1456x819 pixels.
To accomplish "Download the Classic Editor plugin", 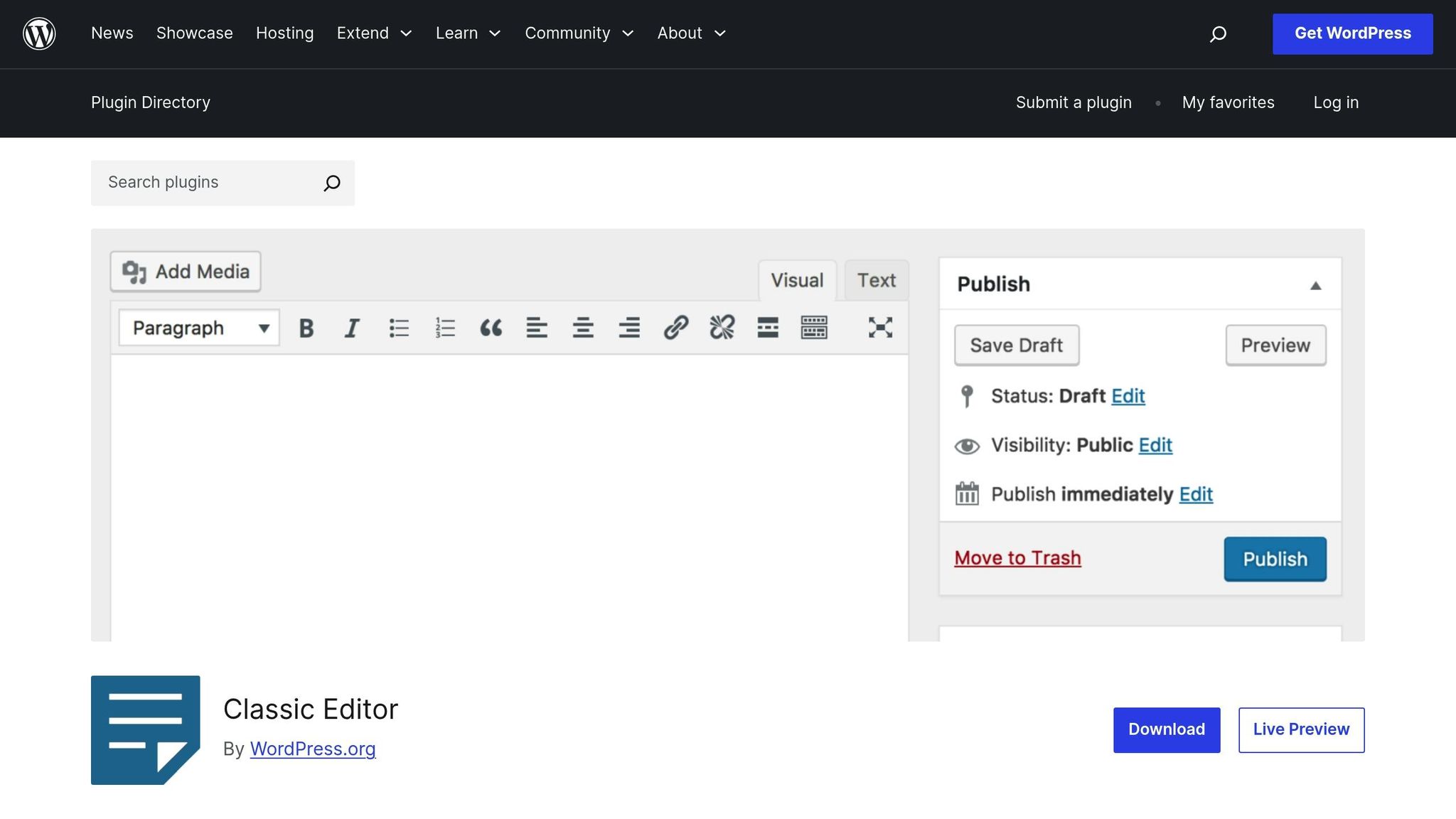I will (x=1167, y=729).
